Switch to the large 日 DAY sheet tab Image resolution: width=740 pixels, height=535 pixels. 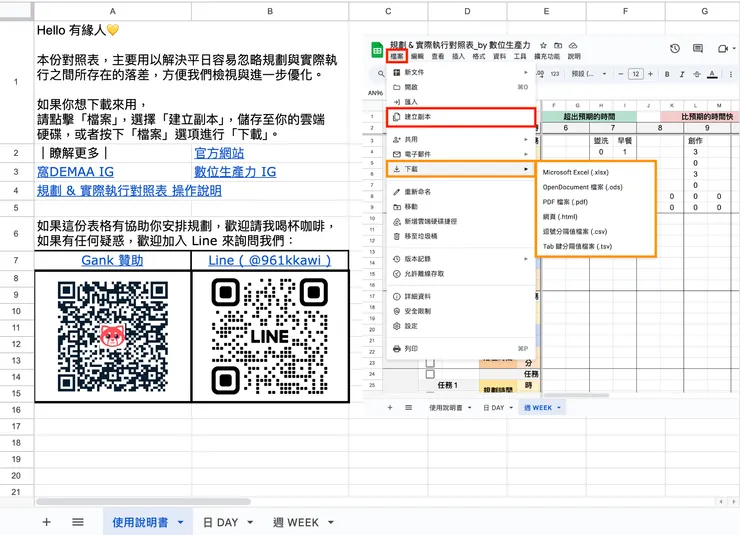coord(220,522)
